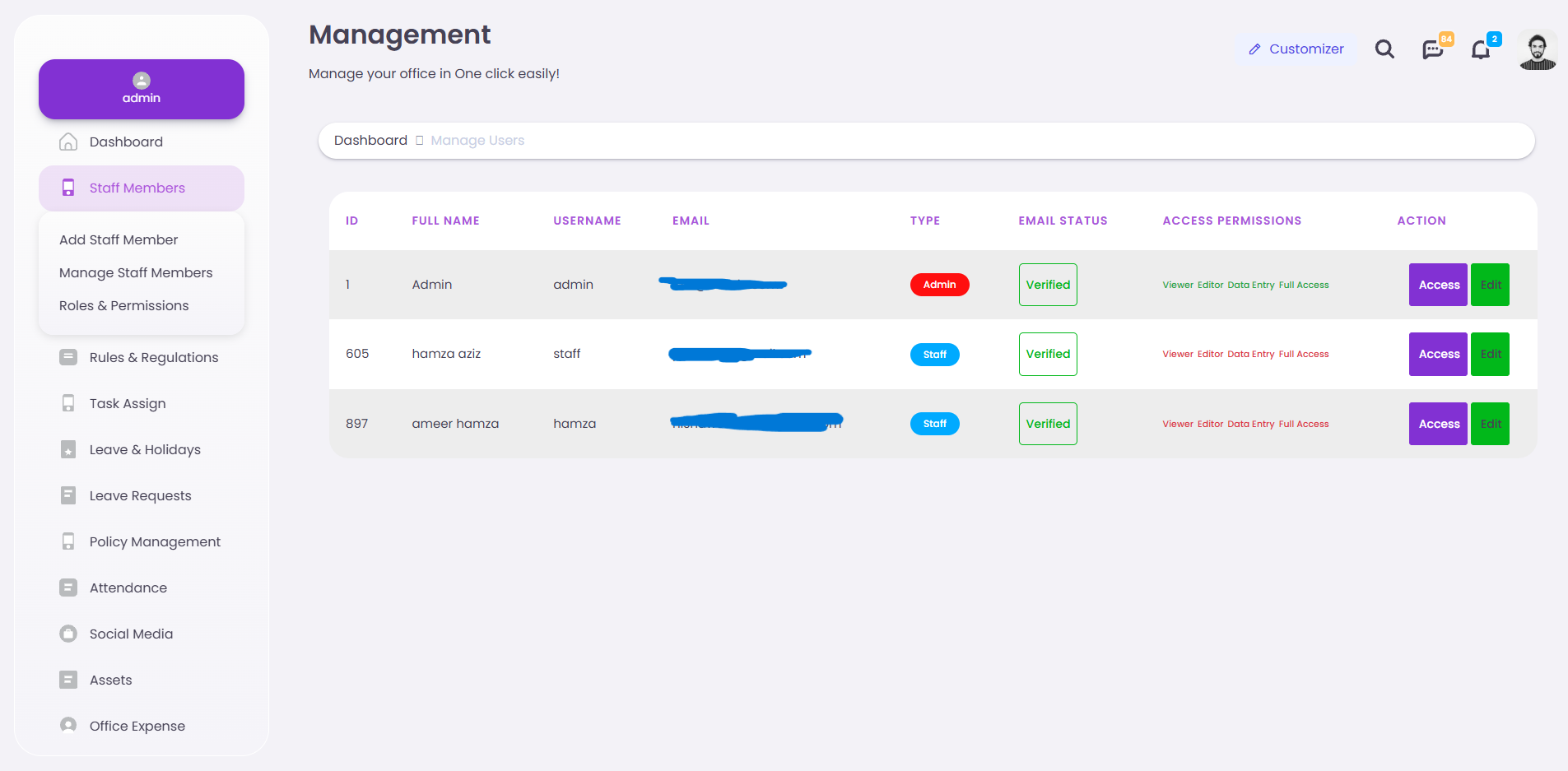Click the admin user icon in purple card

point(142,81)
